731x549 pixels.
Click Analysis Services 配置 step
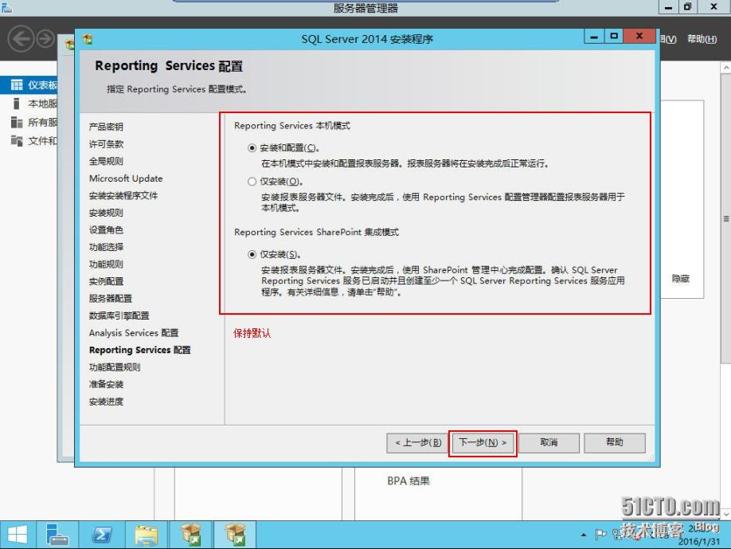tap(134, 333)
